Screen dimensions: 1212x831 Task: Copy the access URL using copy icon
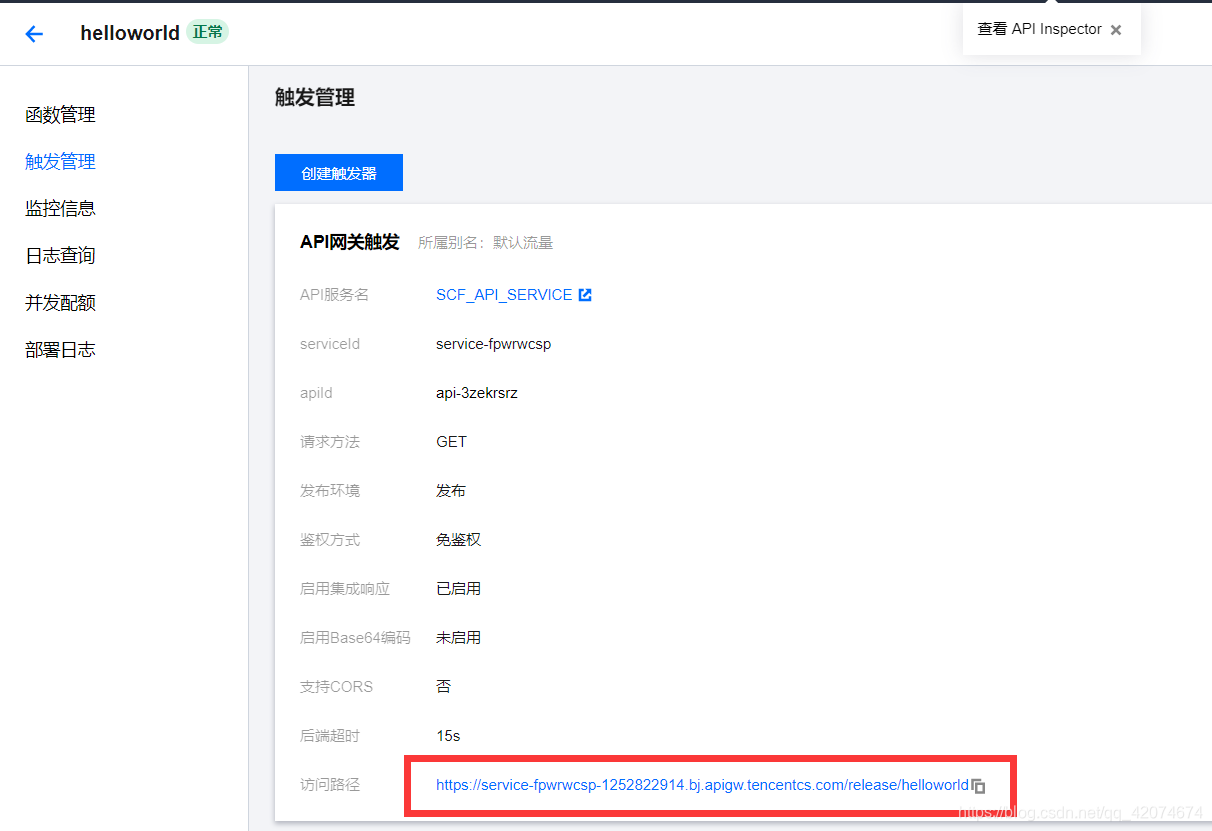(x=977, y=786)
